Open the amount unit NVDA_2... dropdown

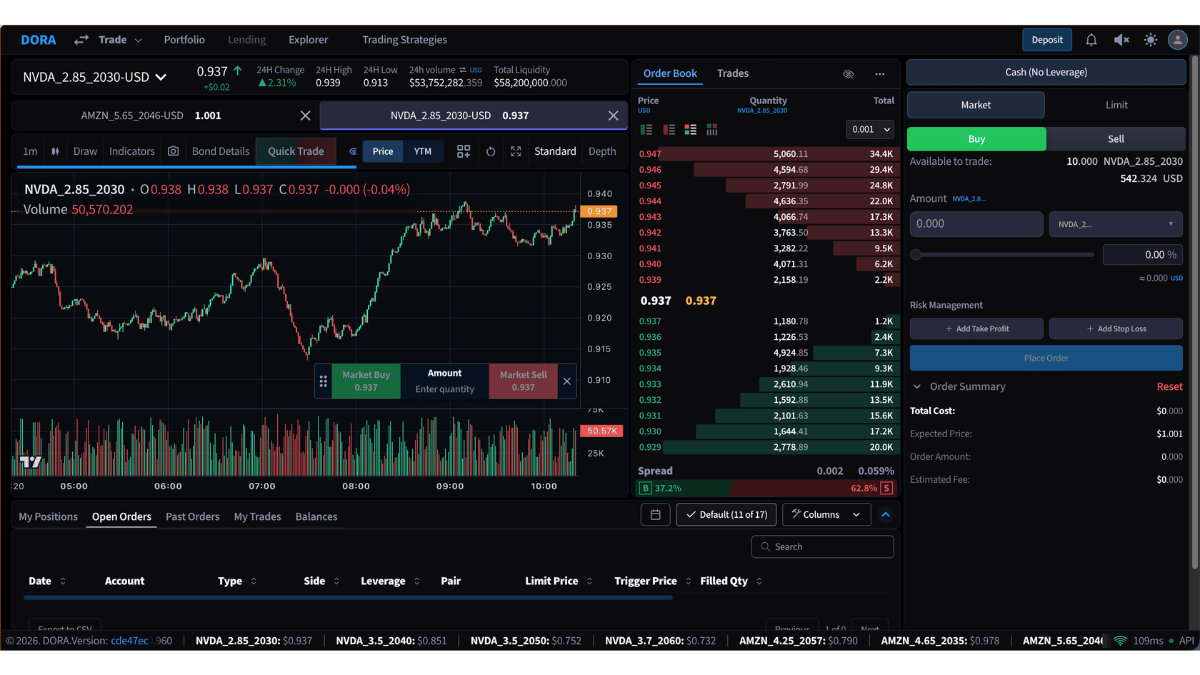[1116, 224]
